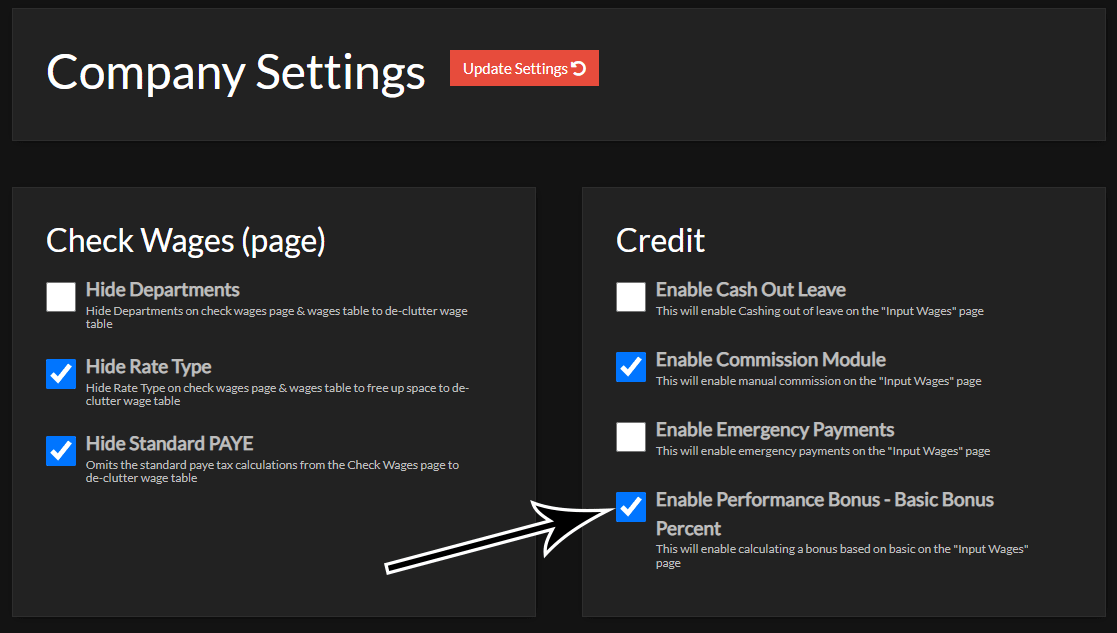The height and width of the screenshot is (633, 1117).
Task: Click the 'Enable Commission Module' label
Action: pyautogui.click(x=770, y=360)
